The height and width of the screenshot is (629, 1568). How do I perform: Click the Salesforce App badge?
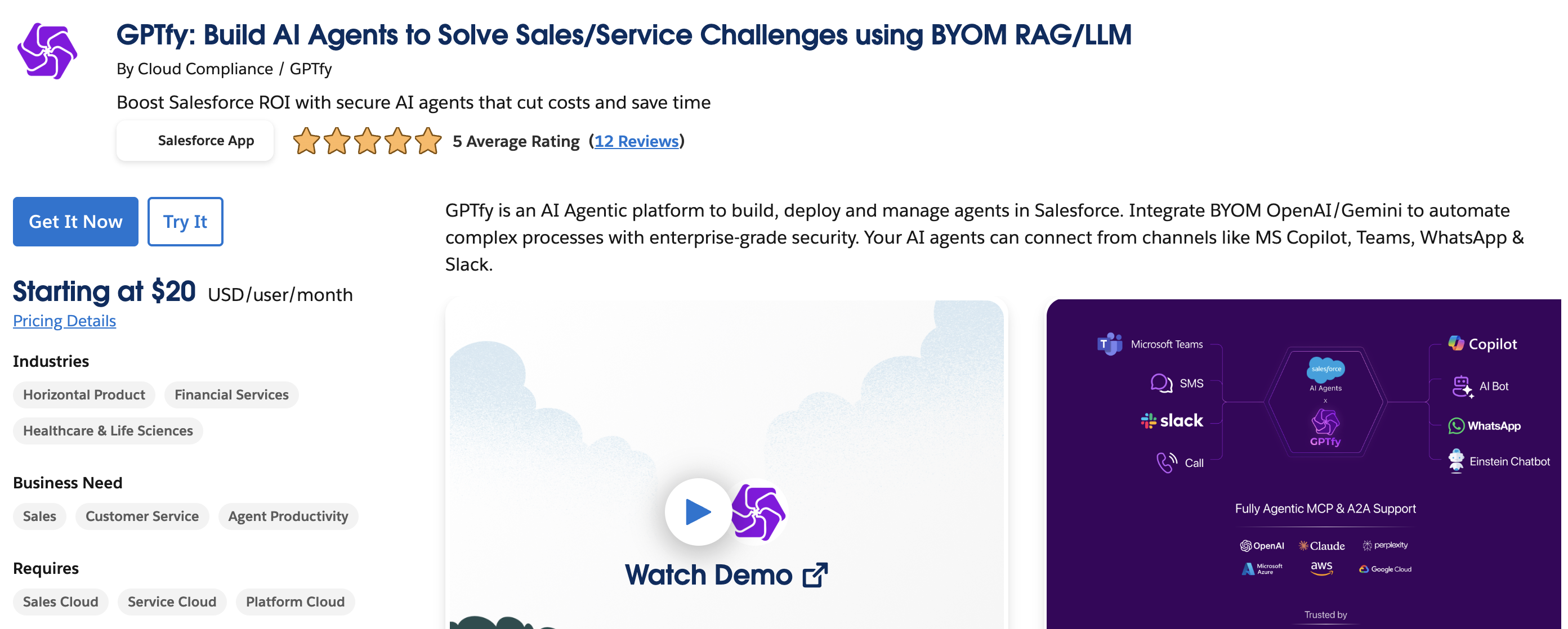(x=195, y=141)
